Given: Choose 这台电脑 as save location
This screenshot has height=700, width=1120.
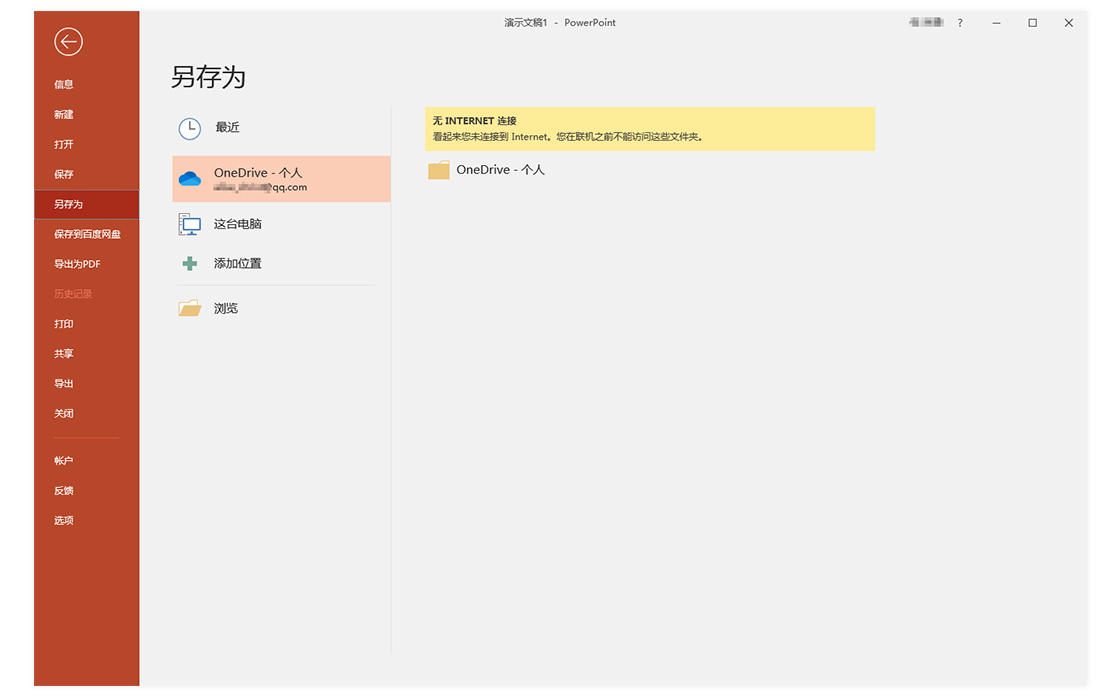Looking at the screenshot, I should pos(281,224).
